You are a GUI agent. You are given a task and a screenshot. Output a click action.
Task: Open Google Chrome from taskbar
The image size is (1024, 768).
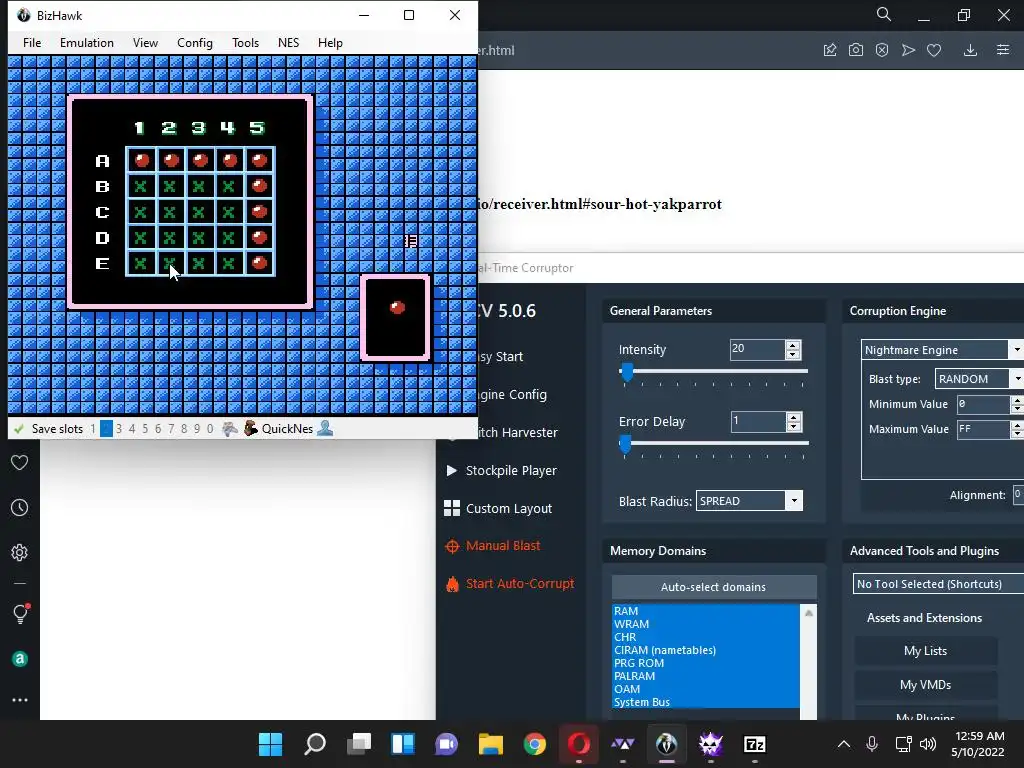pos(535,744)
